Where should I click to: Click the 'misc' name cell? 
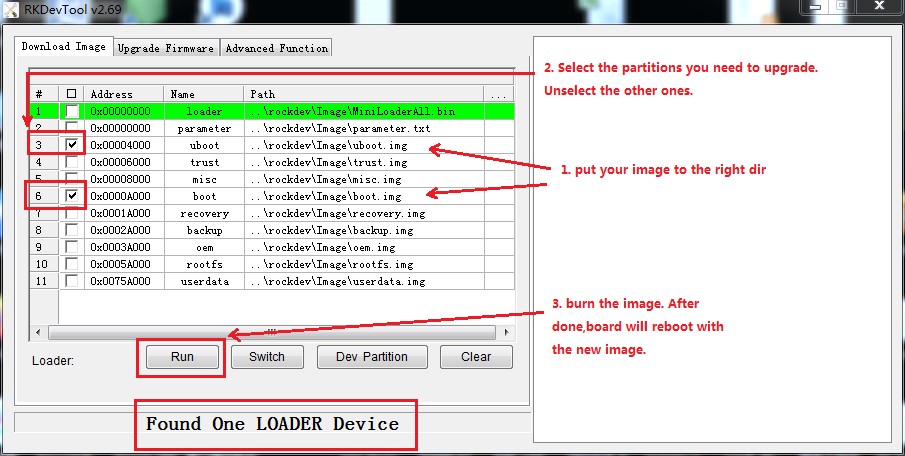click(204, 180)
